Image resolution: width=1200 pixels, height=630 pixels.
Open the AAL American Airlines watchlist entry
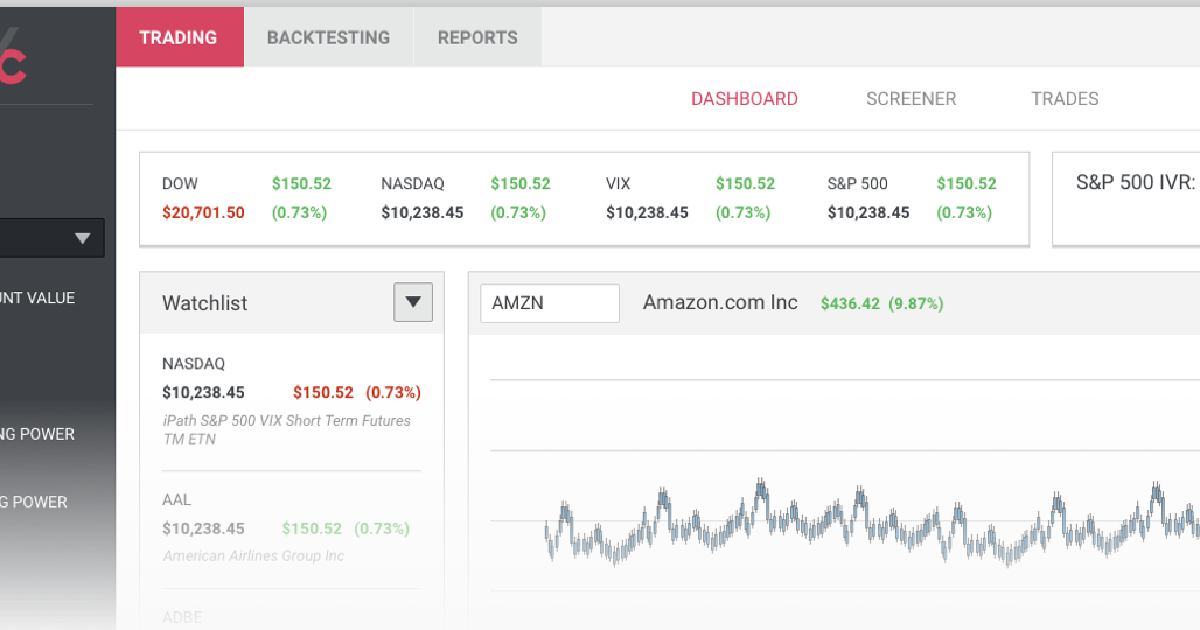click(x=290, y=525)
